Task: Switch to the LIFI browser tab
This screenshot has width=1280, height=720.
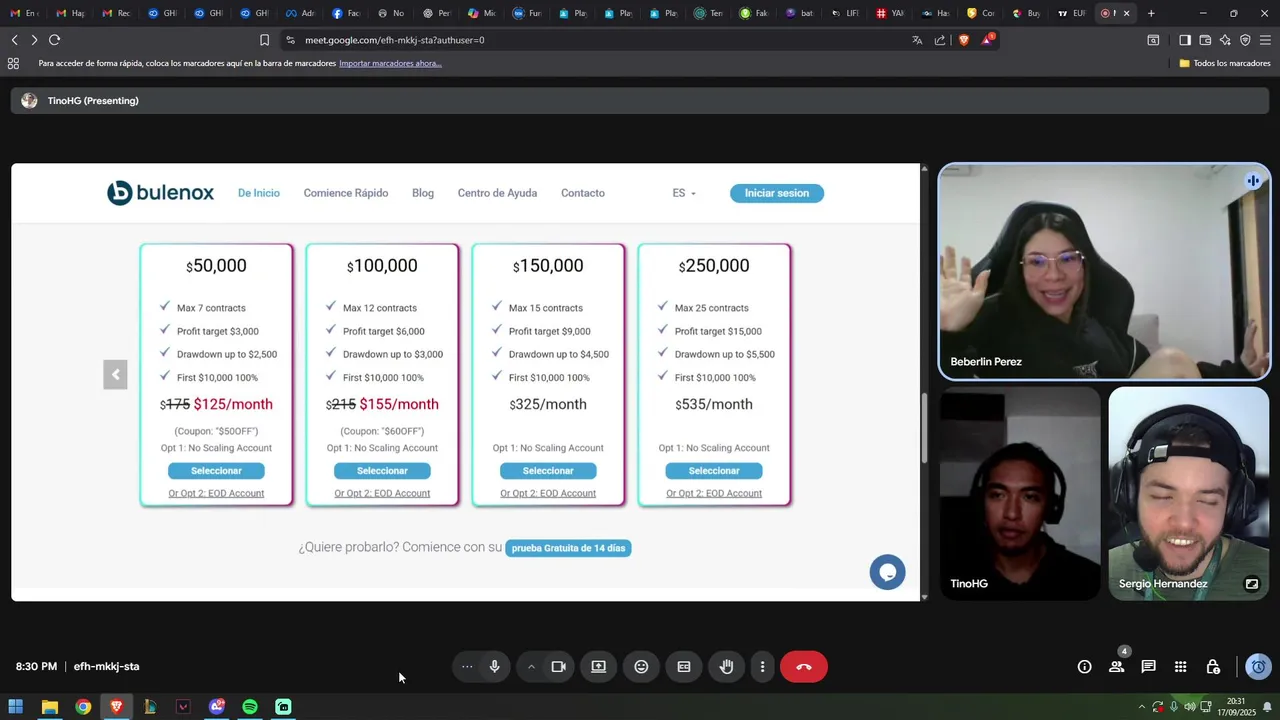Action: pos(845,13)
